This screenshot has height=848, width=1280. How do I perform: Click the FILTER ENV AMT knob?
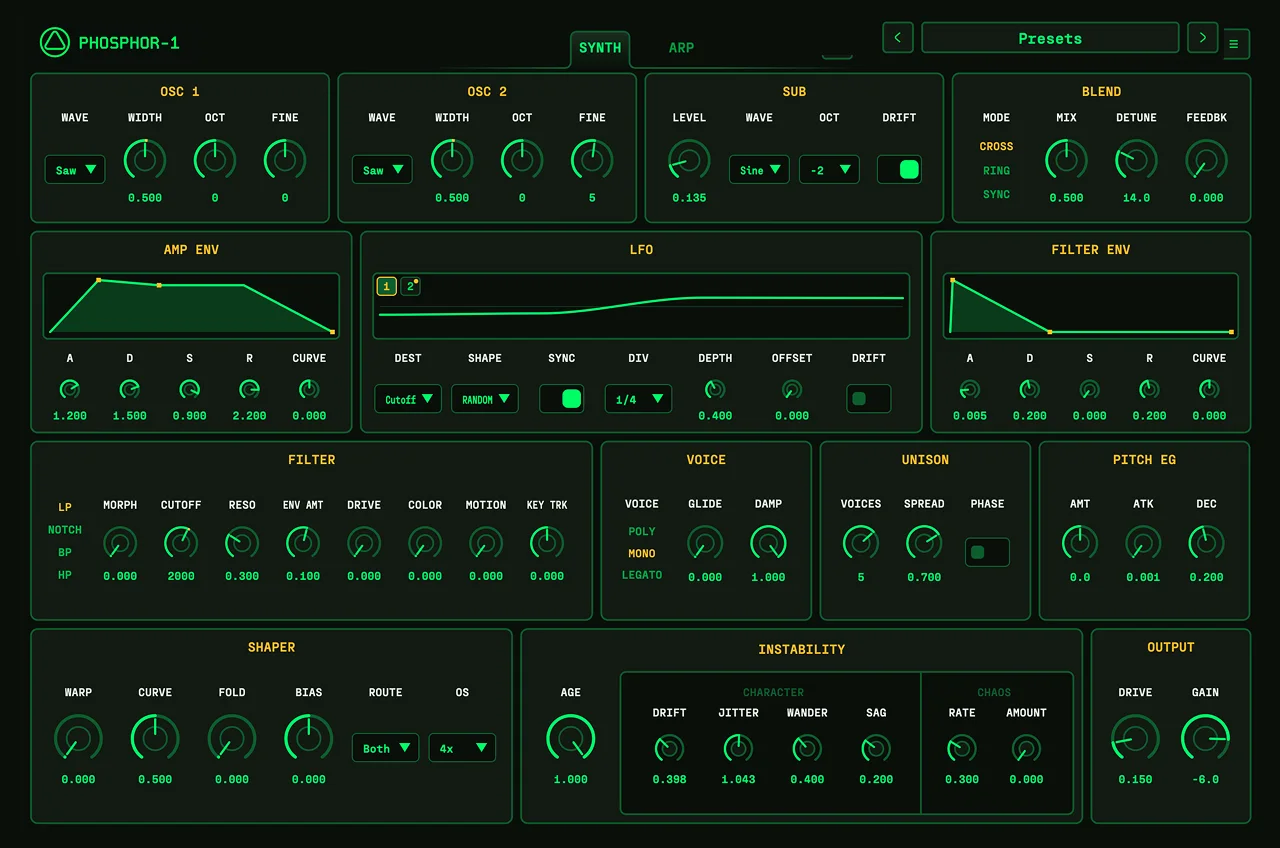point(303,543)
